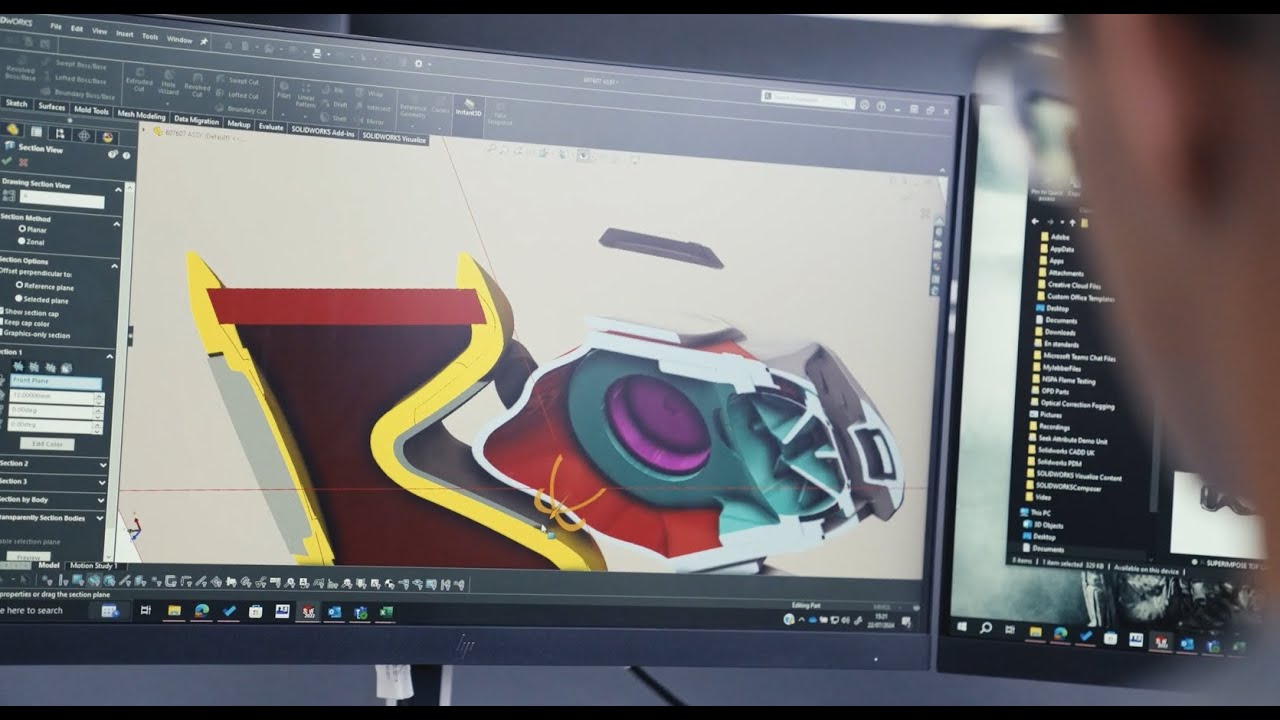Image resolution: width=1280 pixels, height=720 pixels.
Task: Toggle Keep cap color checkbox
Action: tap(27, 323)
